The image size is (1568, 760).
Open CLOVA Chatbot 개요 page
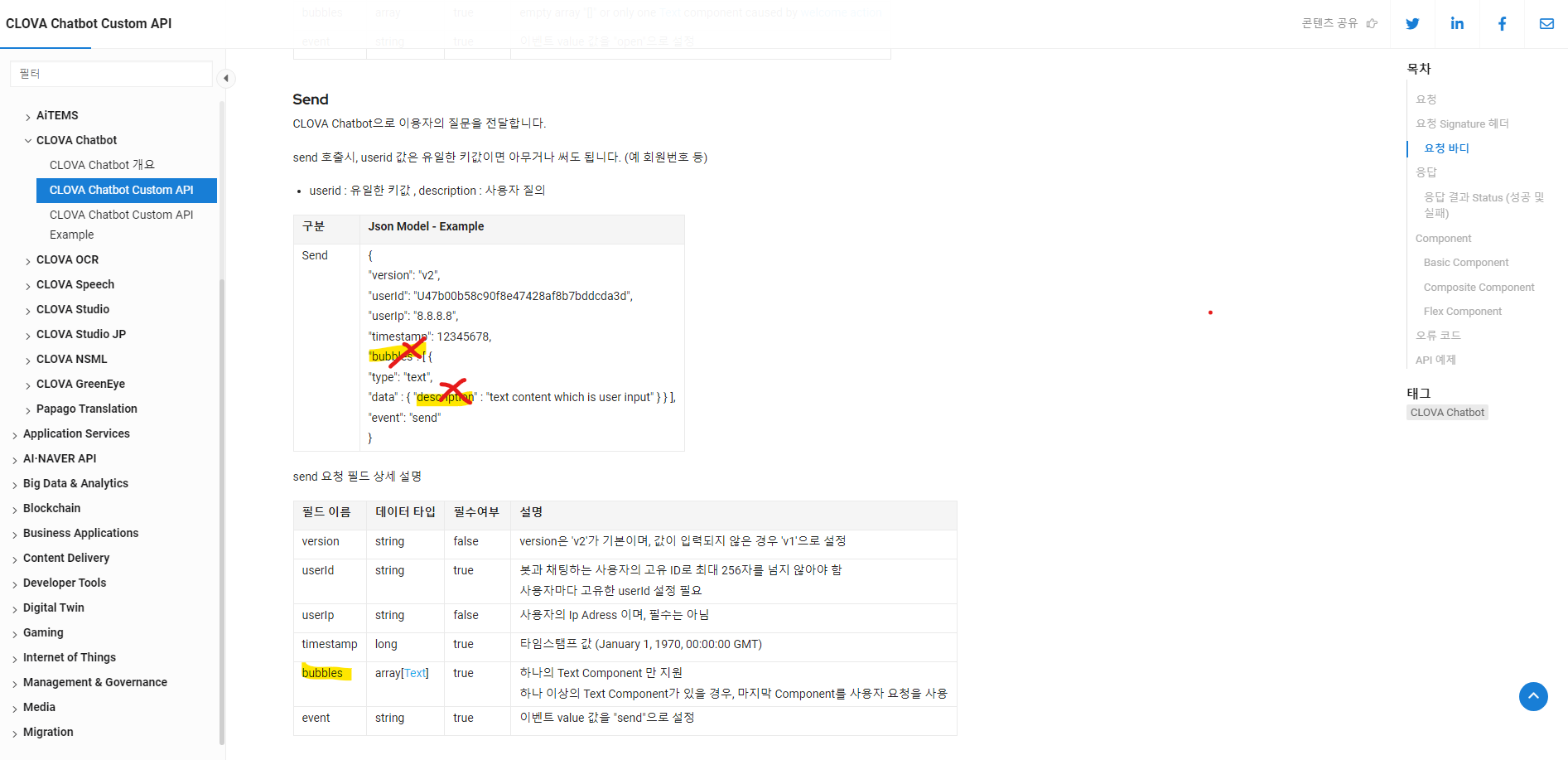(102, 165)
